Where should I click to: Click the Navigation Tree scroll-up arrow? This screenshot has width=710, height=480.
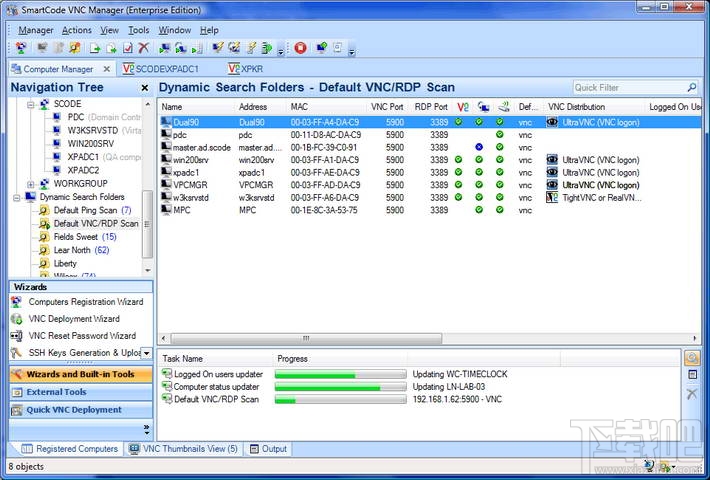pyautogui.click(x=148, y=104)
